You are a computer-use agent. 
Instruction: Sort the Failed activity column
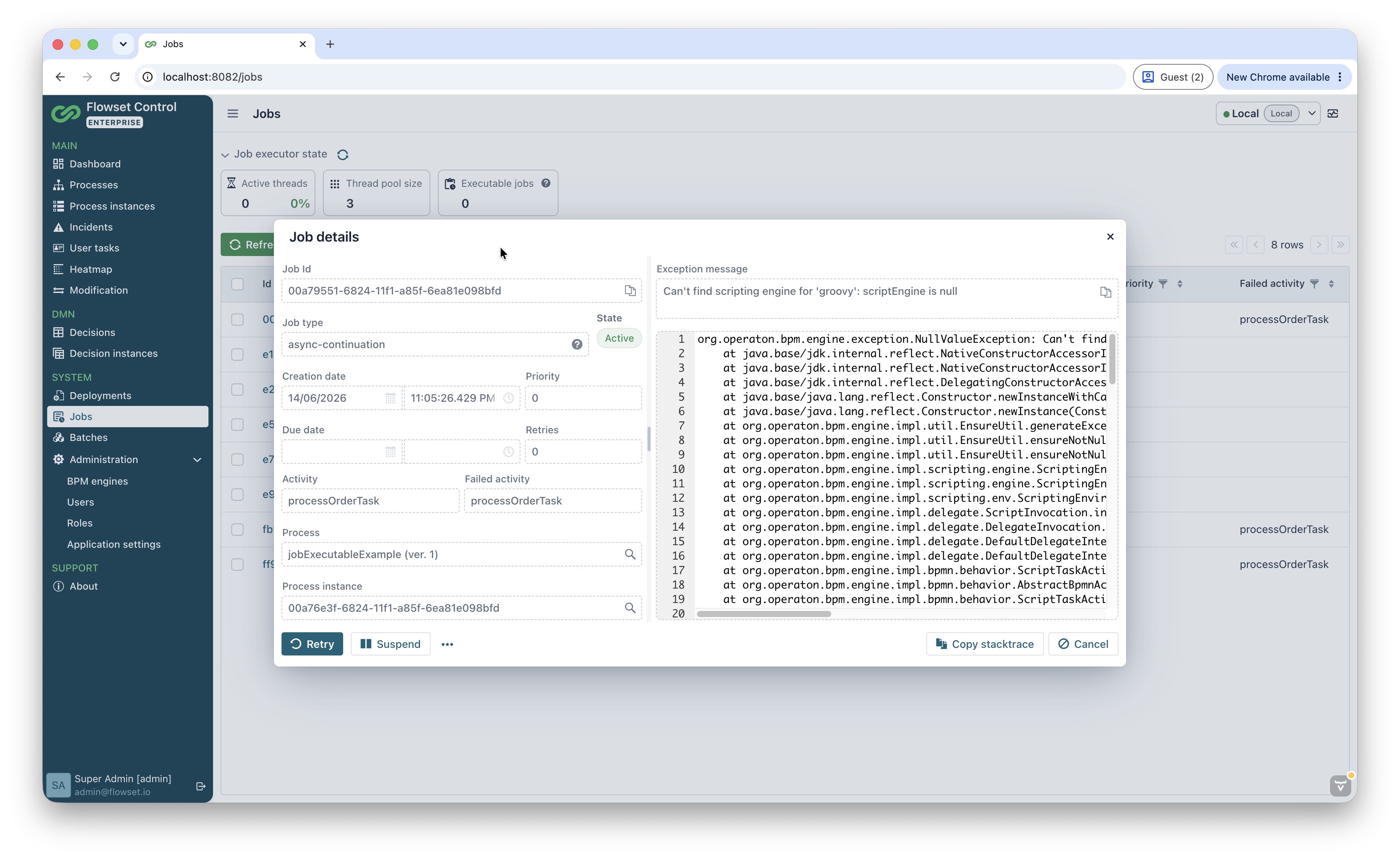(x=1331, y=283)
